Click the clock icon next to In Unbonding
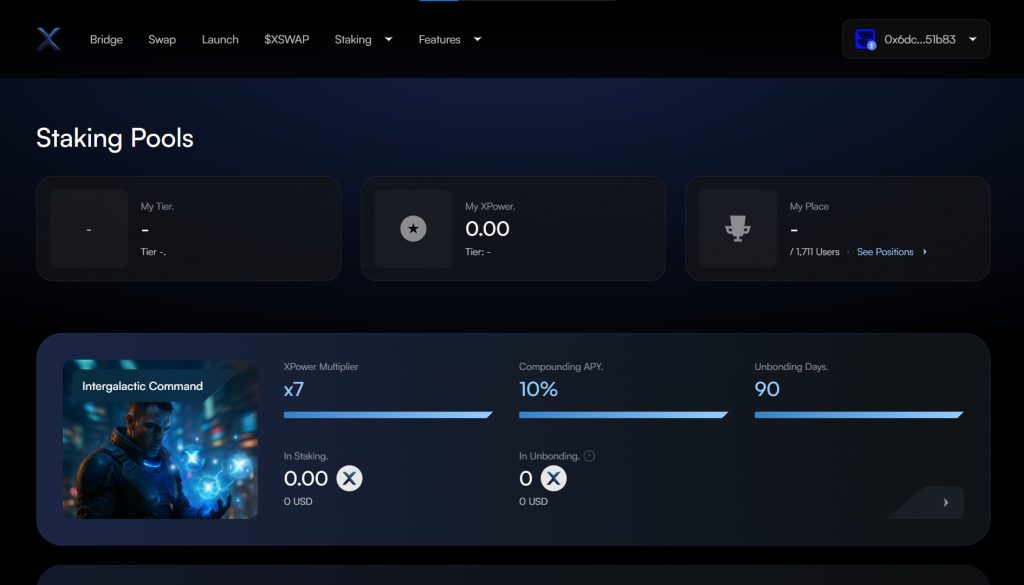Viewport: 1024px width, 585px height. click(x=589, y=456)
